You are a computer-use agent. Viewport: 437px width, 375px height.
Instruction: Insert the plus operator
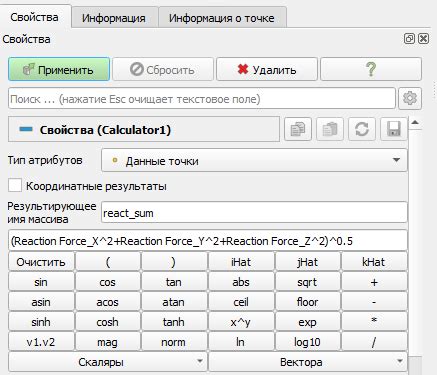point(374,282)
